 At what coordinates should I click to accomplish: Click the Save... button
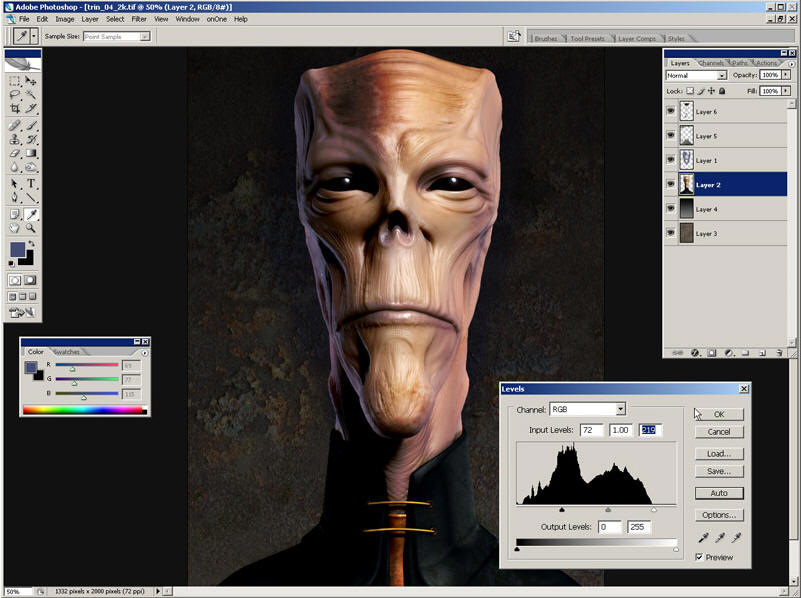tap(719, 471)
